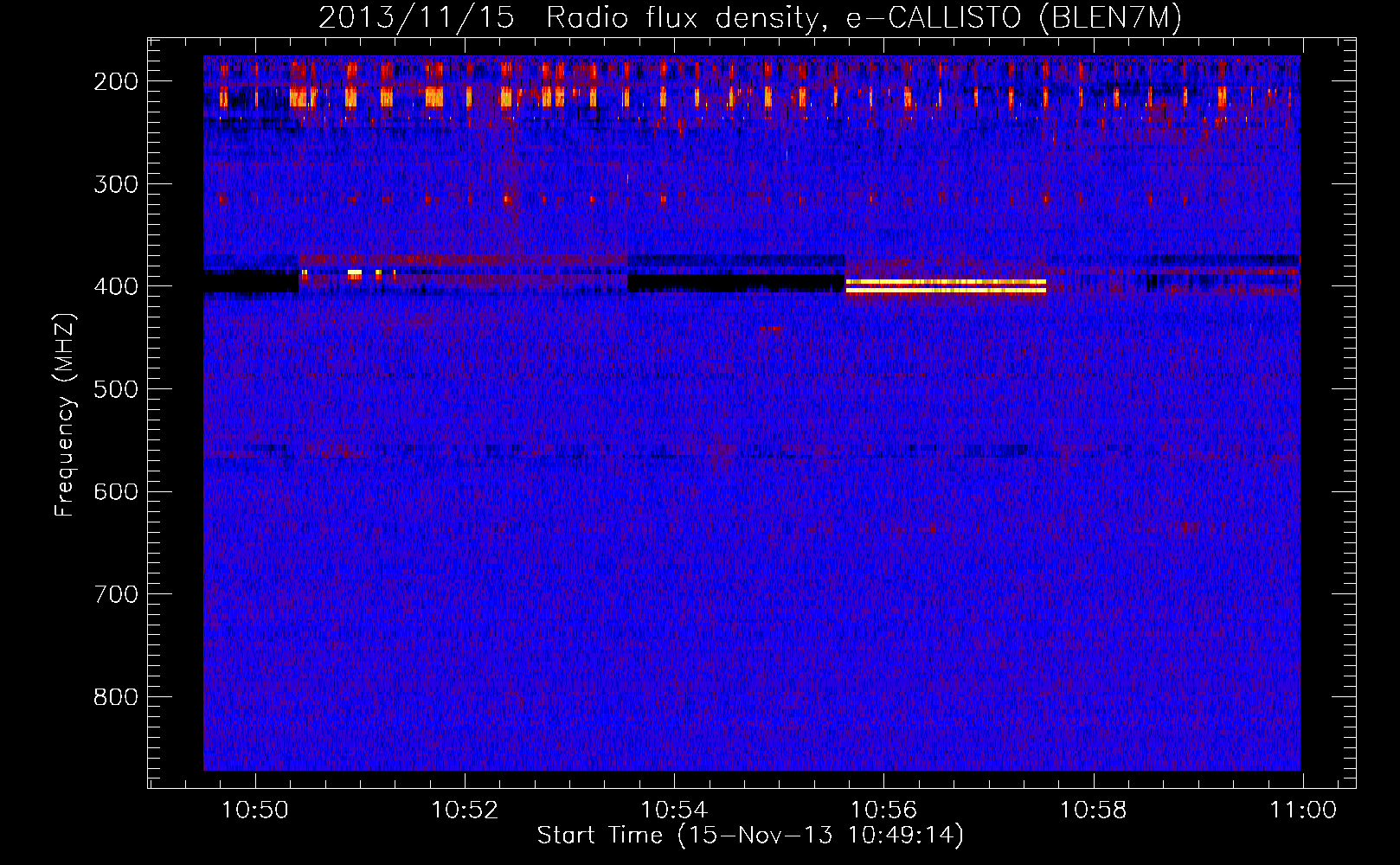
Task: Click the 10:54 time tick label
Action: [674, 811]
